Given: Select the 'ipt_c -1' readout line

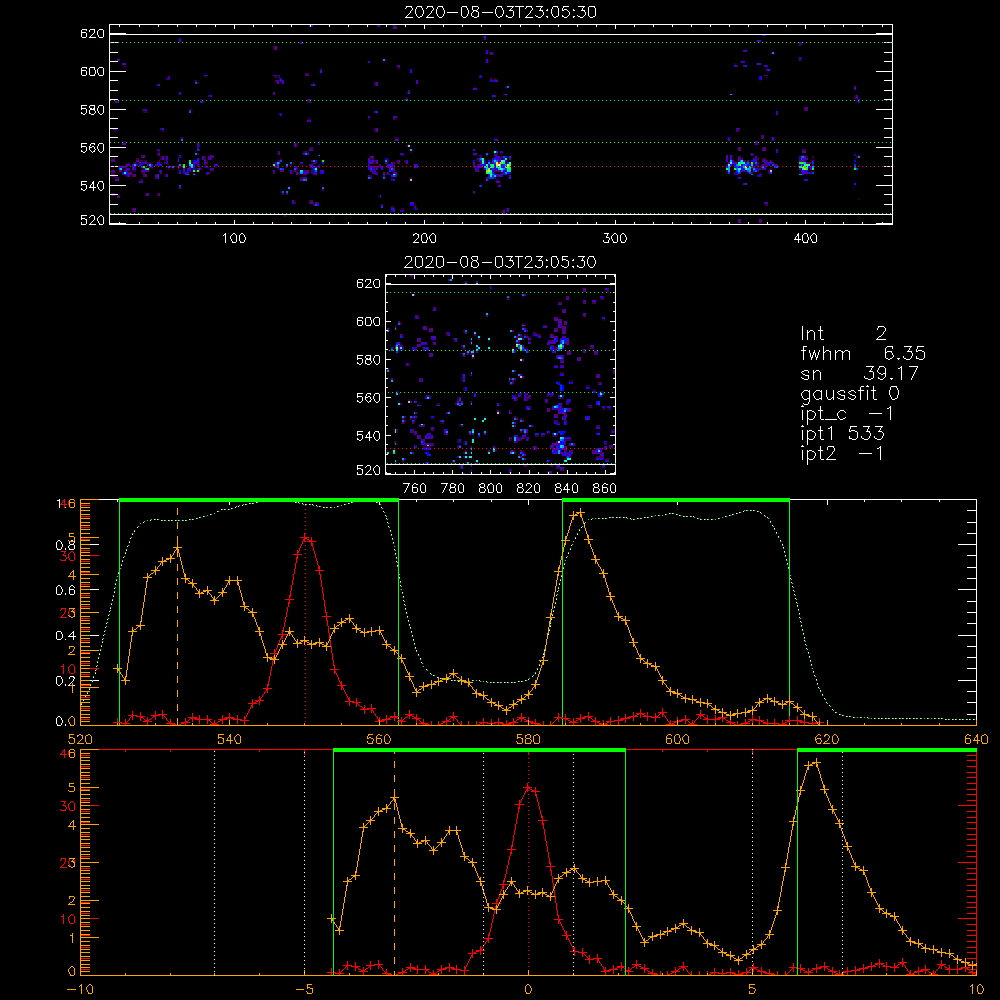Looking at the screenshot, I should pos(847,414).
